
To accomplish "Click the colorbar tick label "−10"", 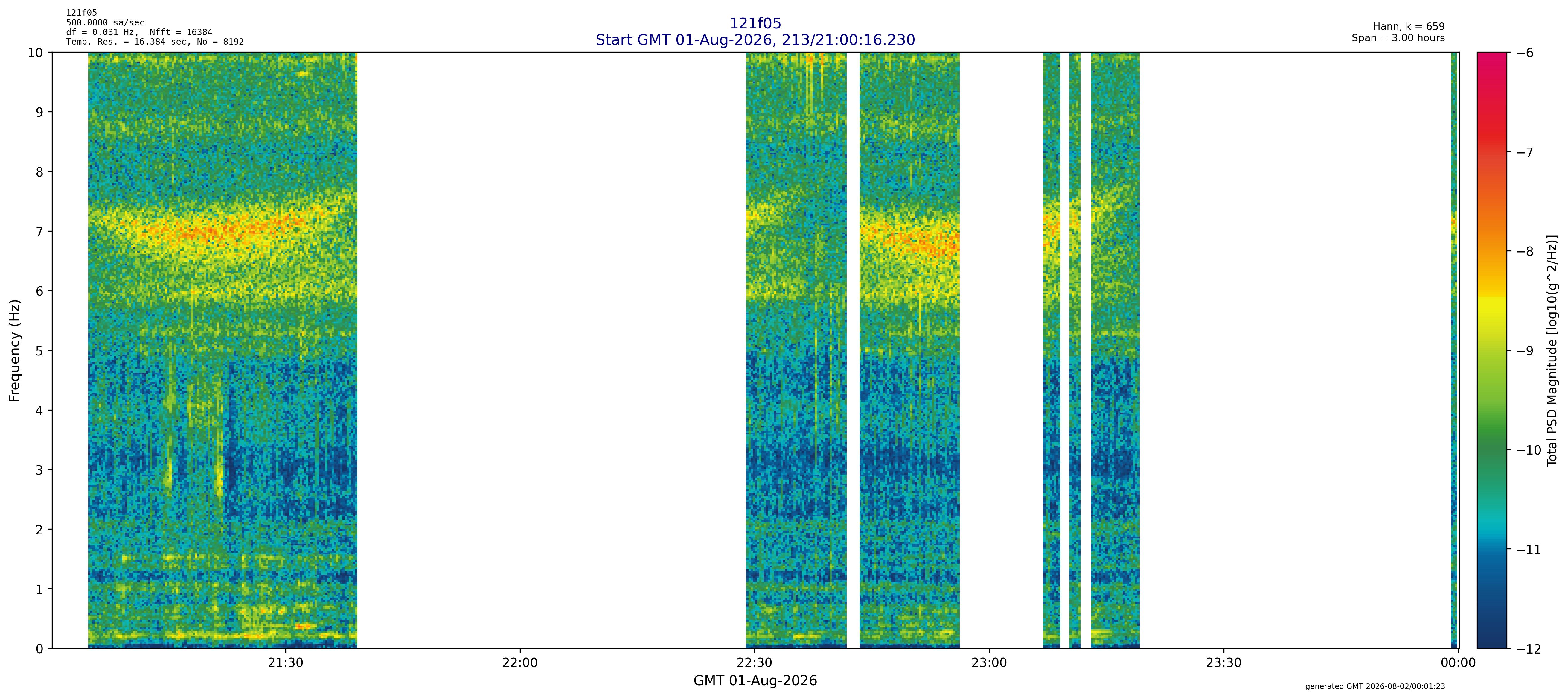I will 1528,450.
